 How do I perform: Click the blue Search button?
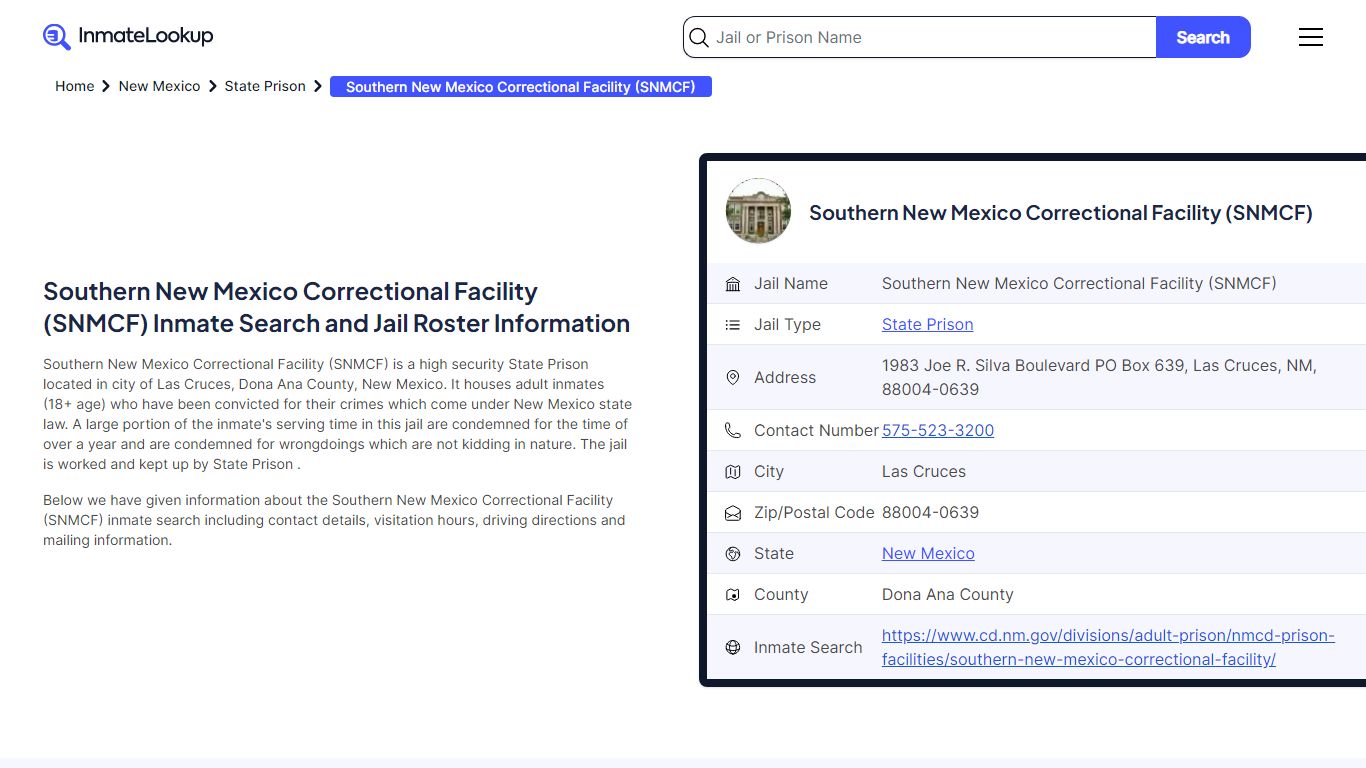tap(1203, 37)
